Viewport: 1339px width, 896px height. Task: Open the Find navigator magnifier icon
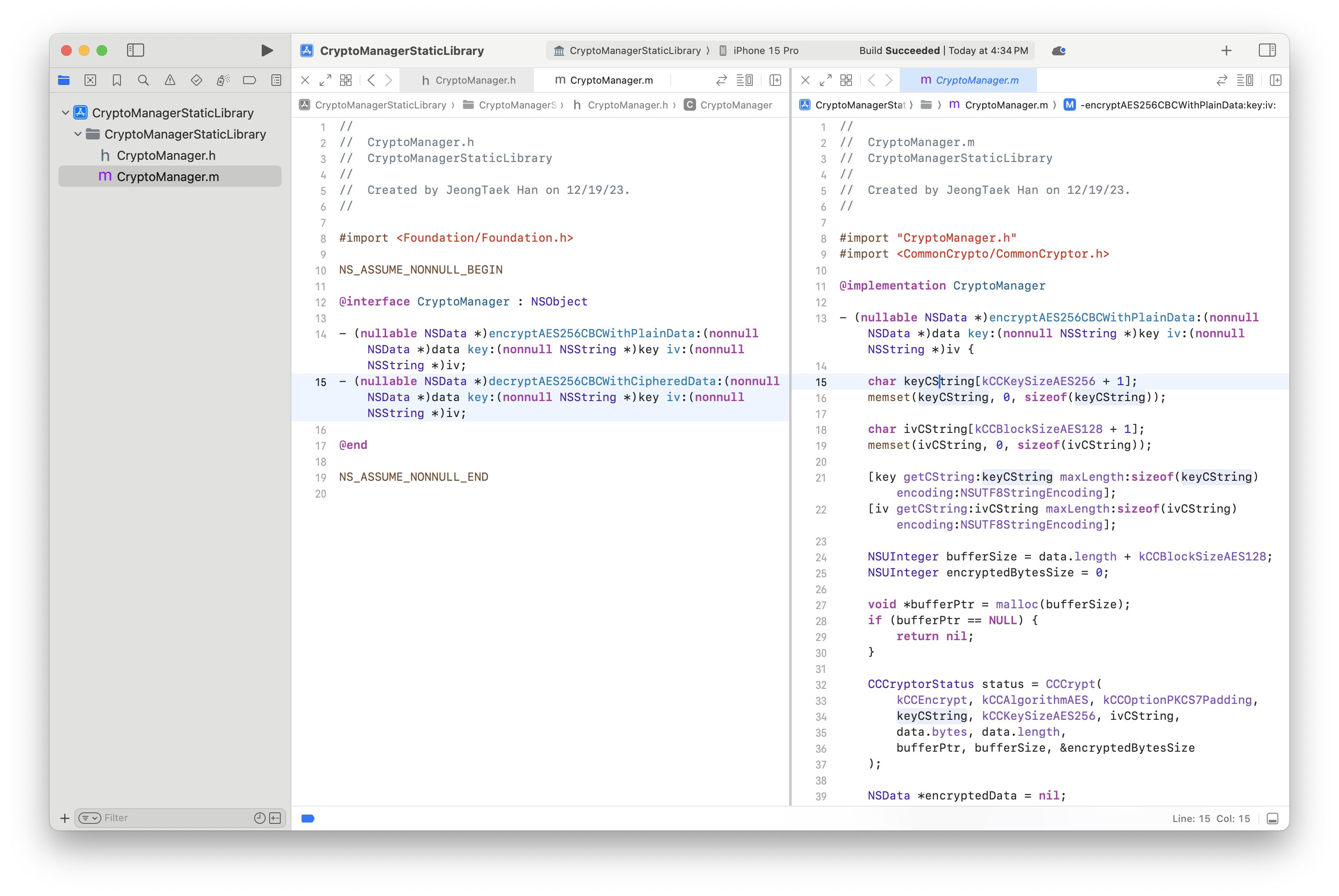tap(143, 81)
